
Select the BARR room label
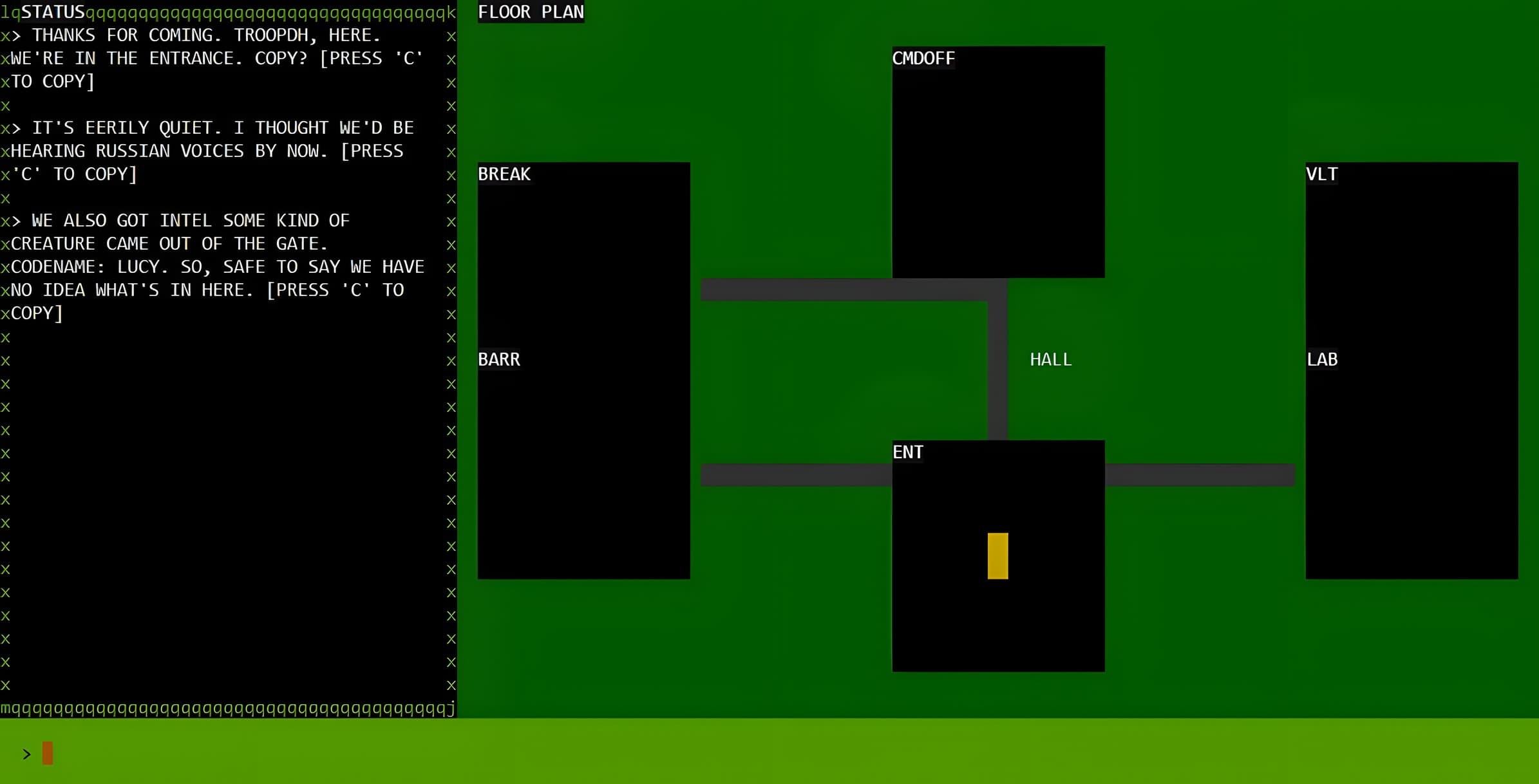(499, 359)
